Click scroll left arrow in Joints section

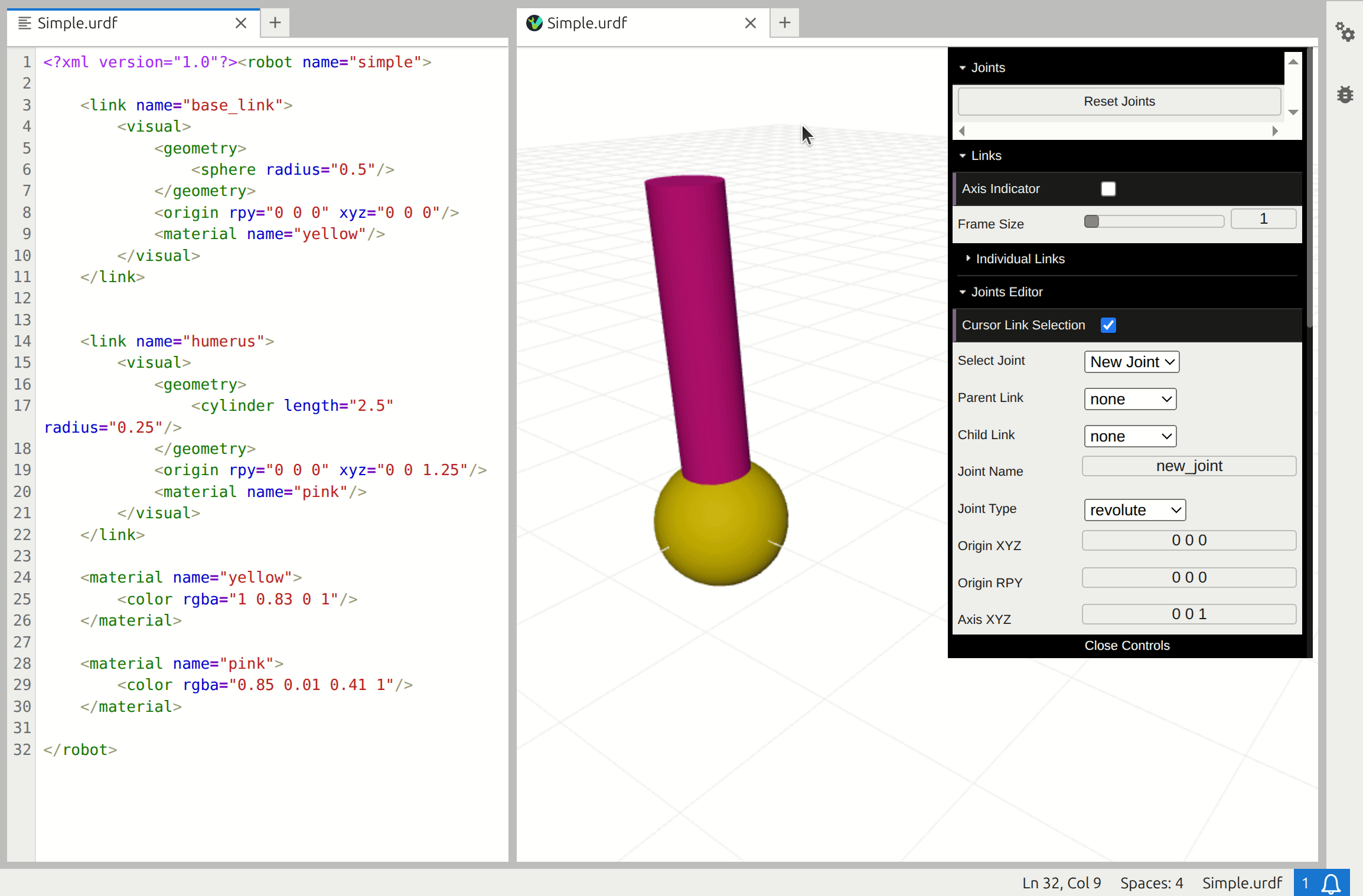point(962,131)
